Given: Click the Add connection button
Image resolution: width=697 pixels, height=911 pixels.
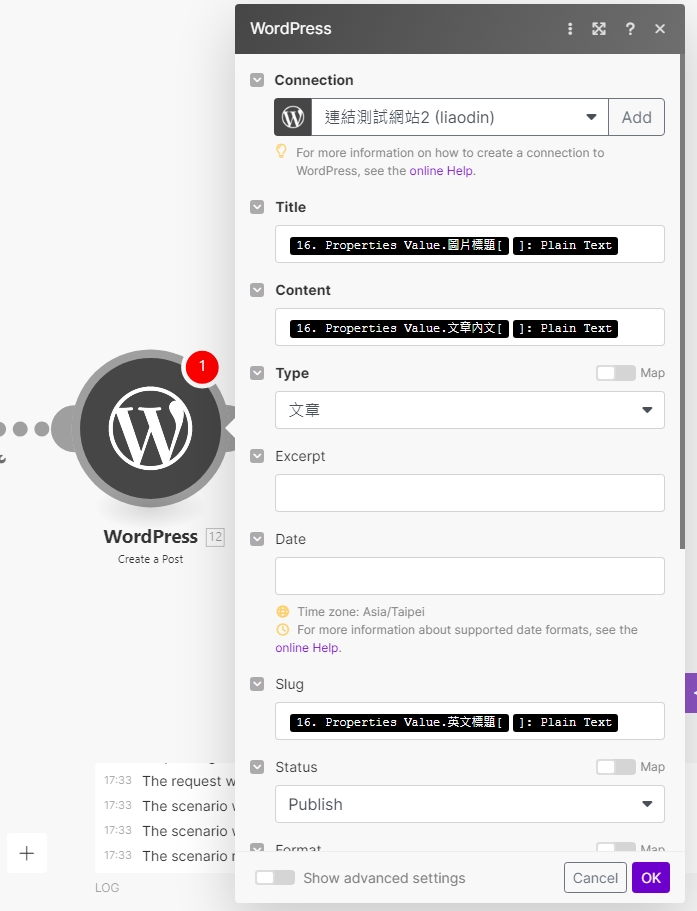Looking at the screenshot, I should [x=637, y=117].
